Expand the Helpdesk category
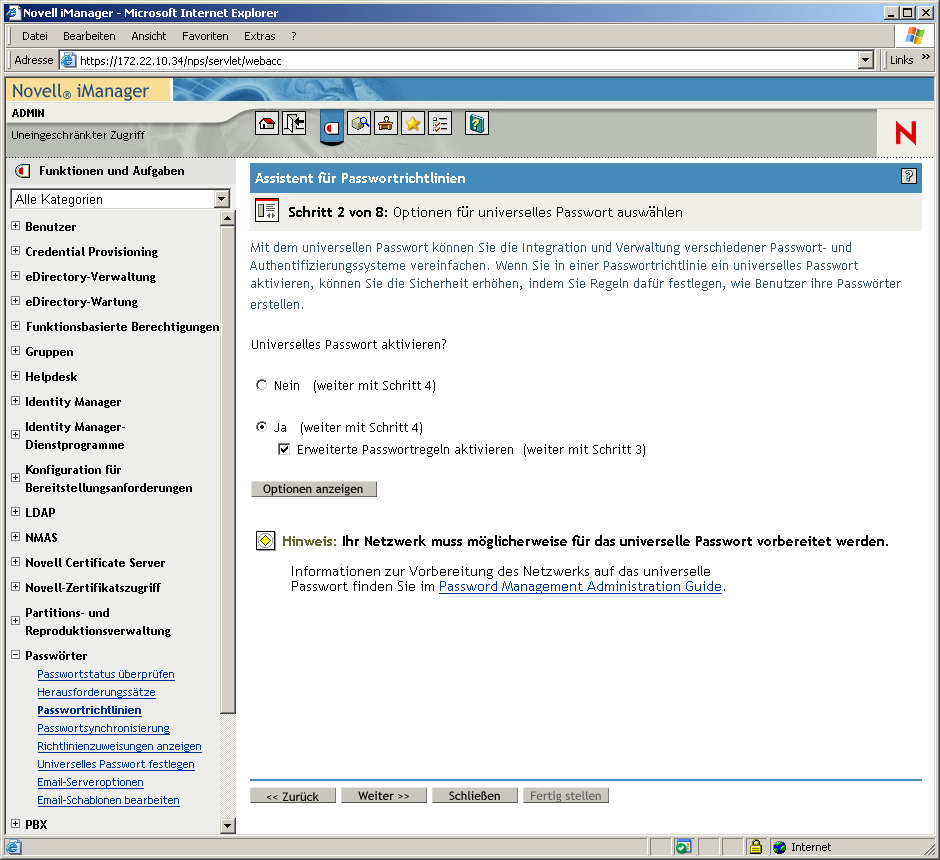The image size is (940, 860). [x=16, y=376]
